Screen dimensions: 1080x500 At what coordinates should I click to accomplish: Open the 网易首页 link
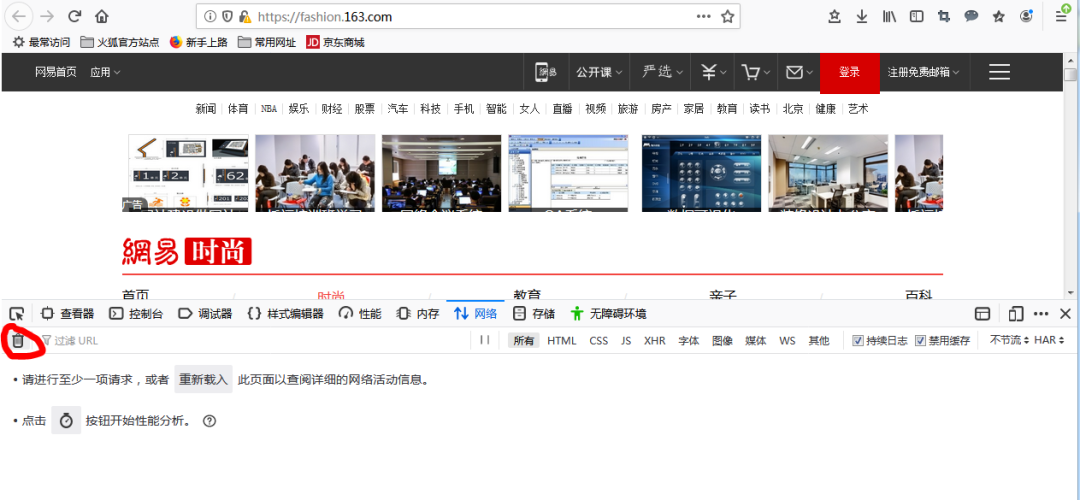56,72
